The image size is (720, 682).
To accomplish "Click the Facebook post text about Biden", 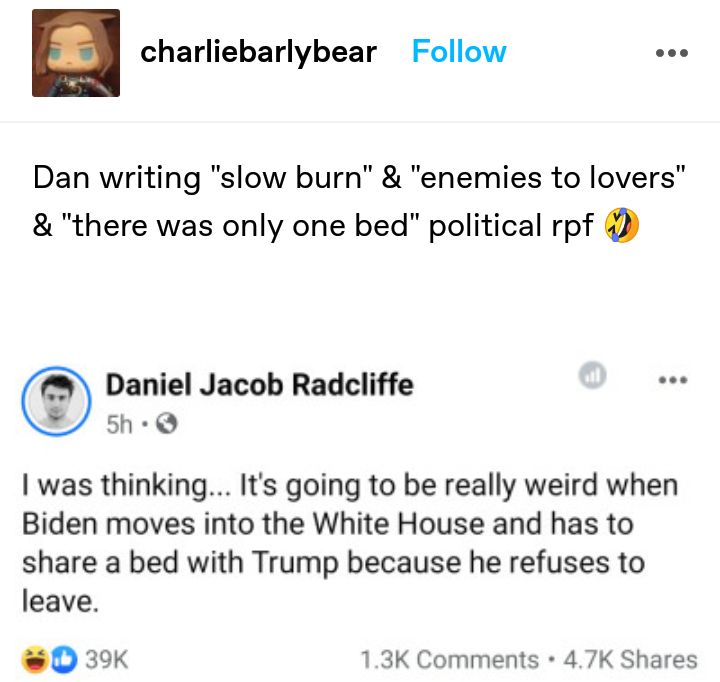I will click(350, 543).
